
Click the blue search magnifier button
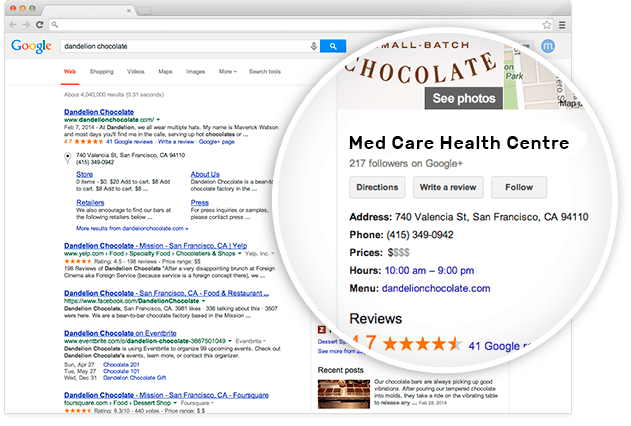[x=333, y=46]
